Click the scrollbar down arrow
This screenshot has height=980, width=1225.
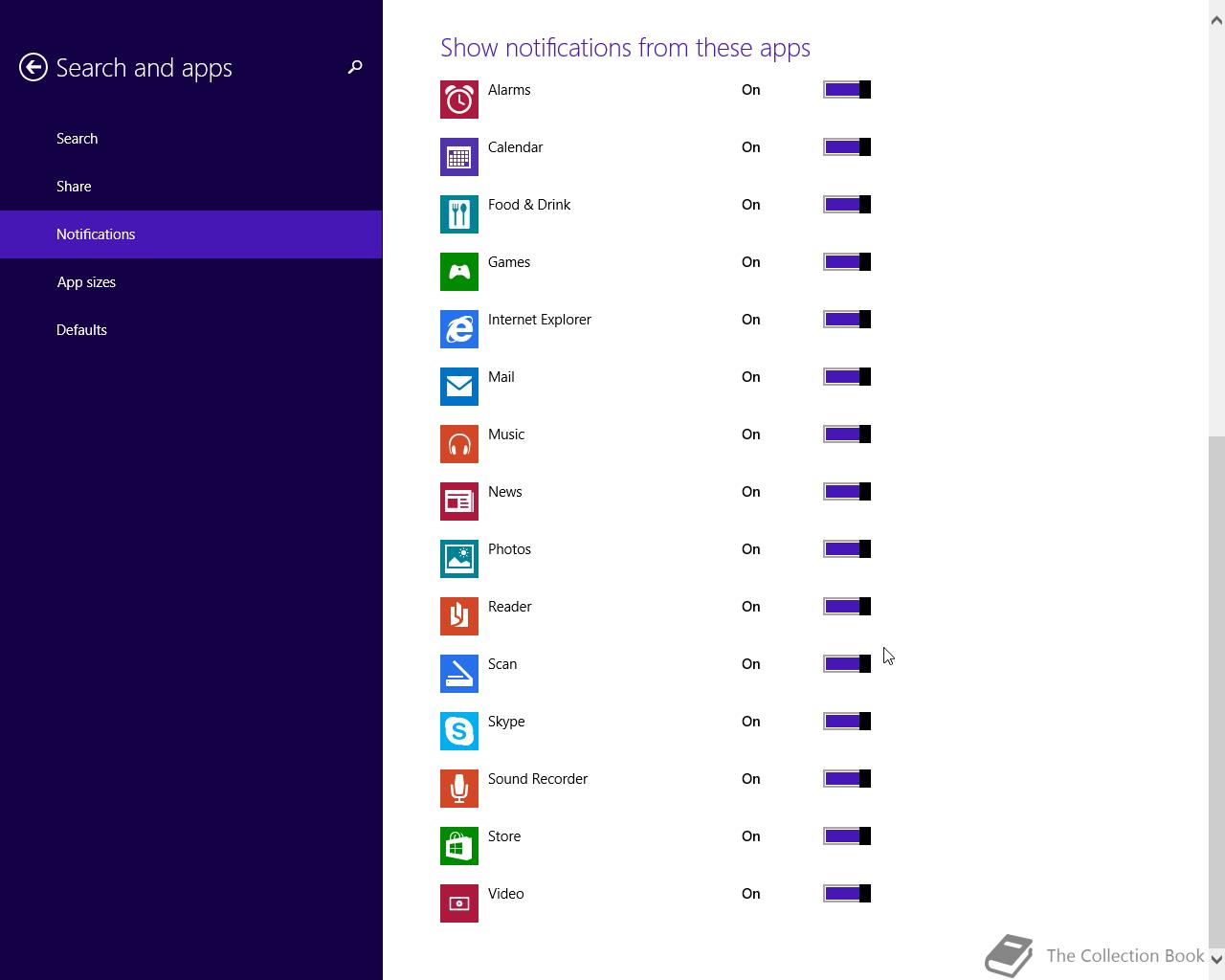coord(1217,959)
